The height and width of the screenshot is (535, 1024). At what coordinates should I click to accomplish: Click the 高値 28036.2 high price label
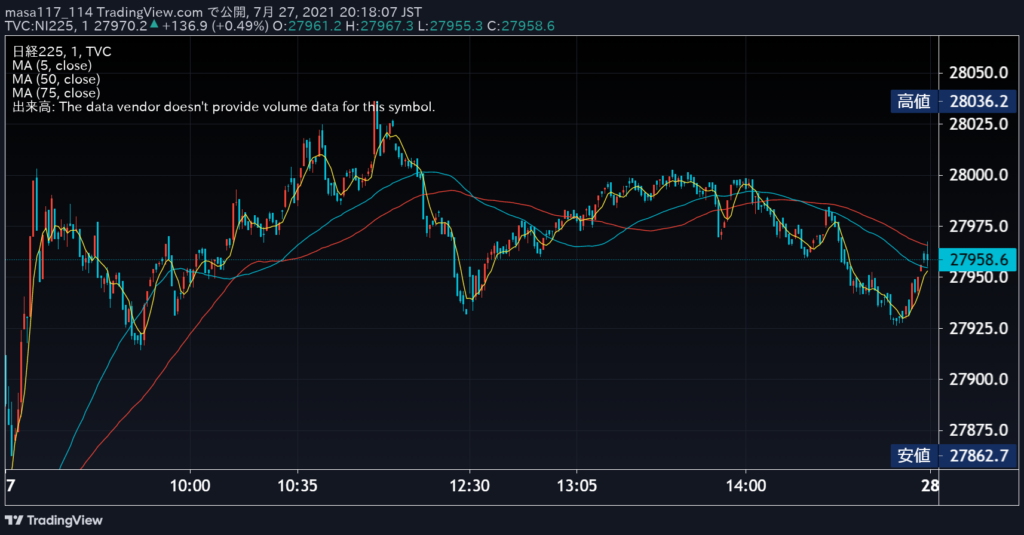(953, 101)
